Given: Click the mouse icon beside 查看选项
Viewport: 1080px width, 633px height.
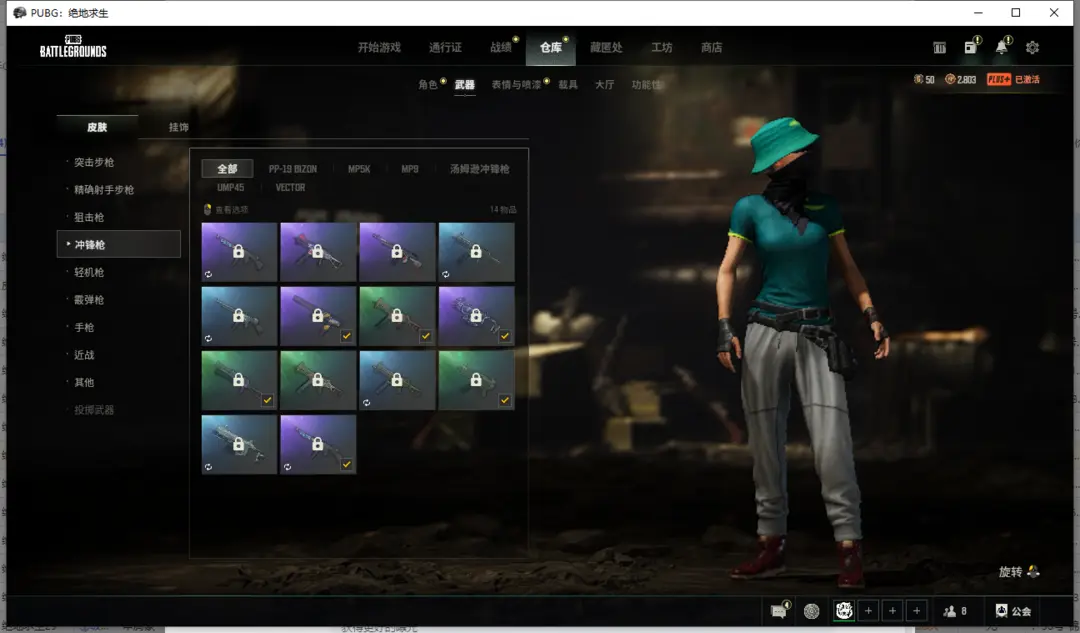Looking at the screenshot, I should 207,209.
